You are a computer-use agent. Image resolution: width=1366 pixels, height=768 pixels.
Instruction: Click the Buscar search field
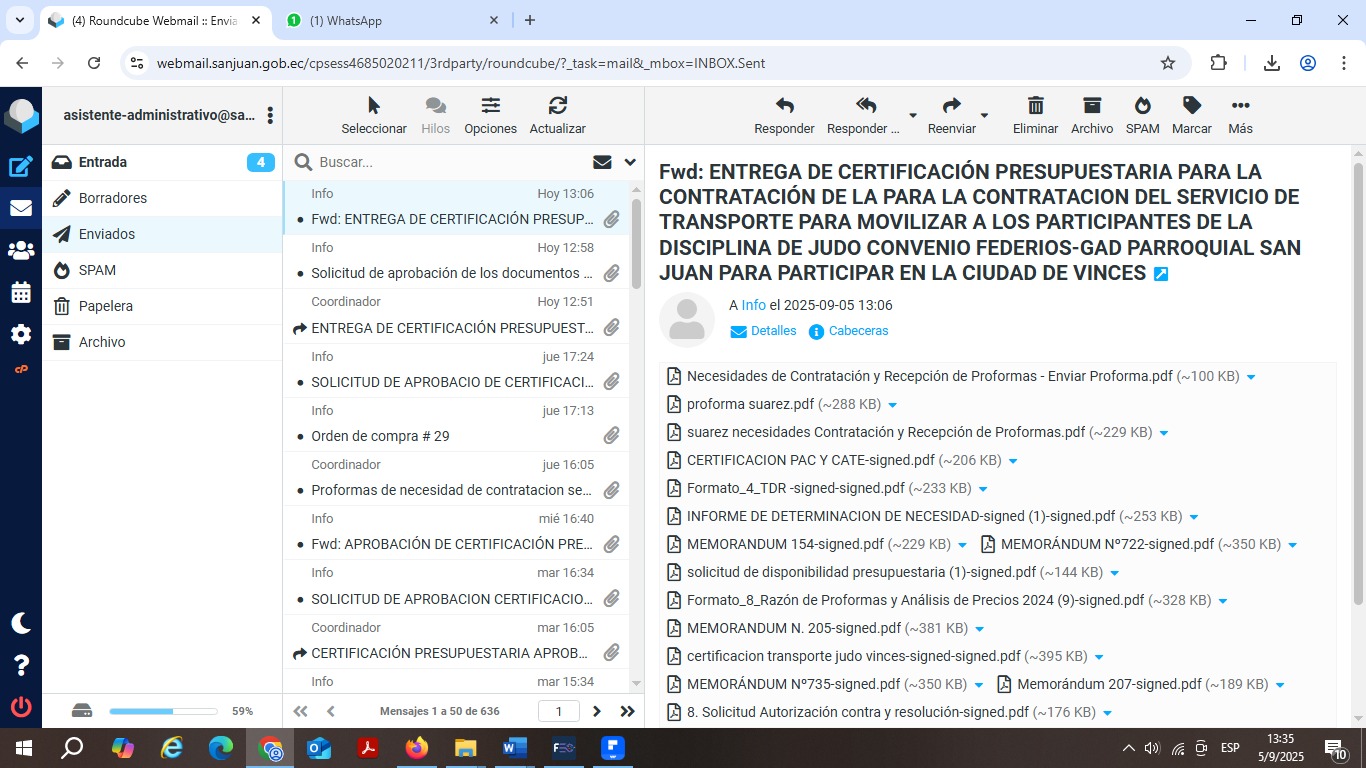coord(450,162)
